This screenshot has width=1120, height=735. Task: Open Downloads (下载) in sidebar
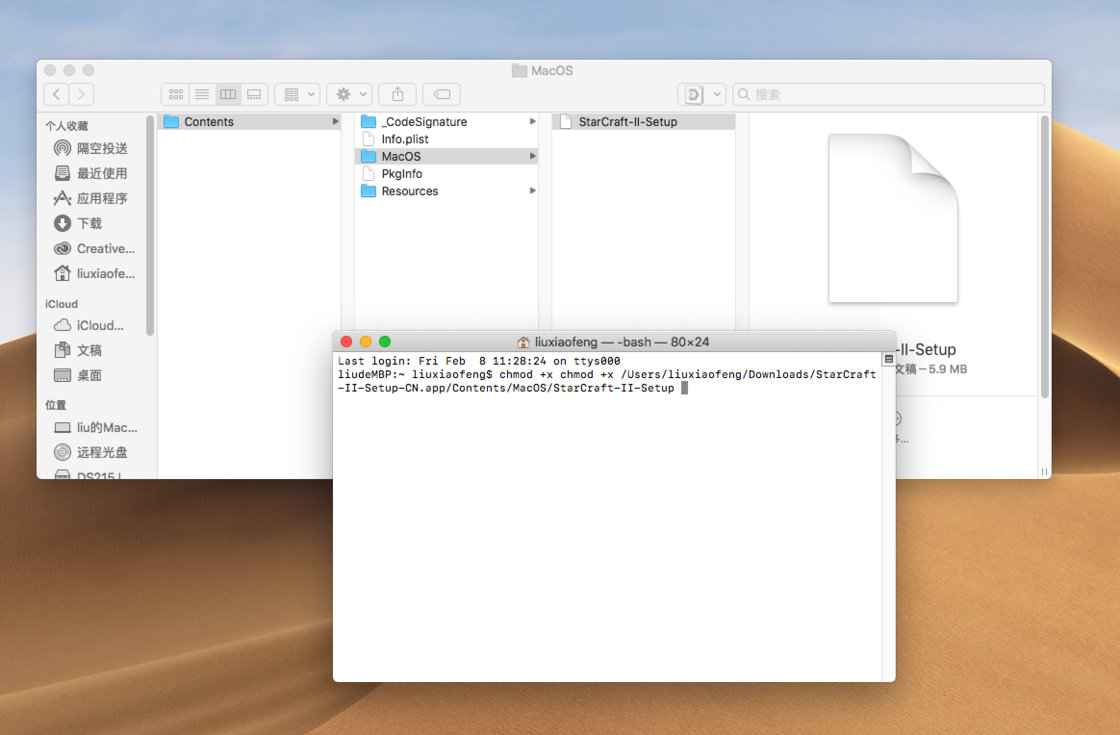(89, 223)
